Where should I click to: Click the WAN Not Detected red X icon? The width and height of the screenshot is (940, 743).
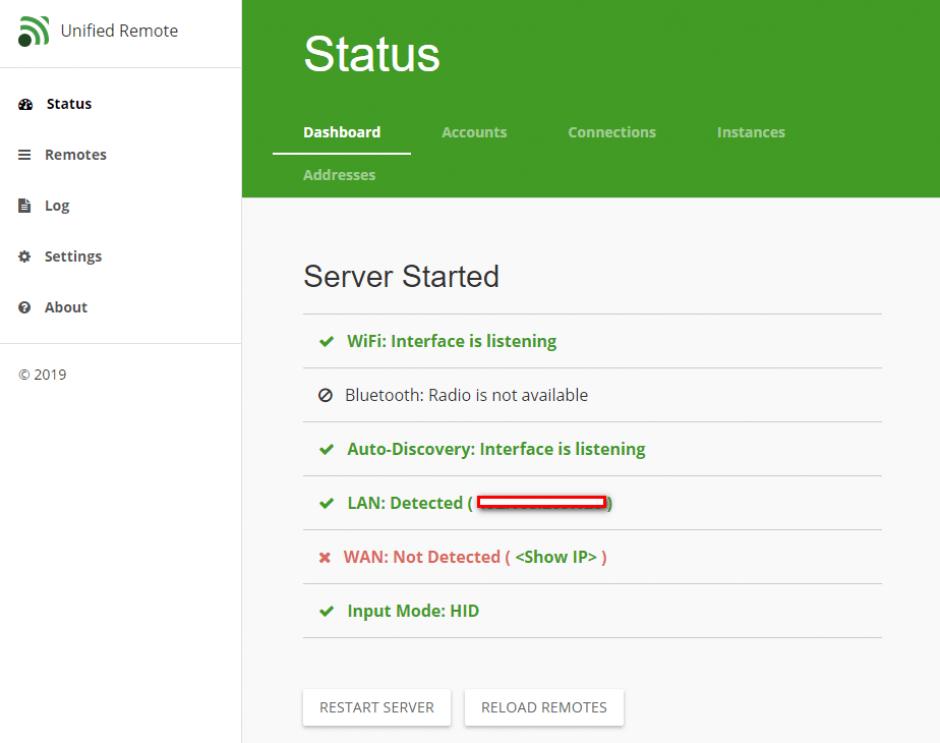(x=325, y=558)
